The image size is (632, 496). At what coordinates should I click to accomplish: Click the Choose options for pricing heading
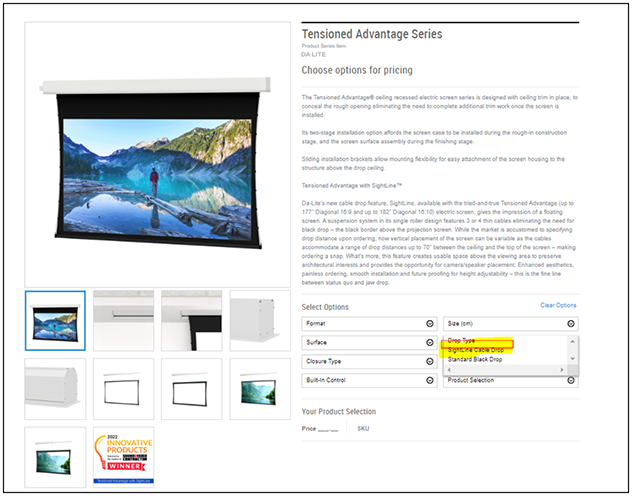point(357,70)
